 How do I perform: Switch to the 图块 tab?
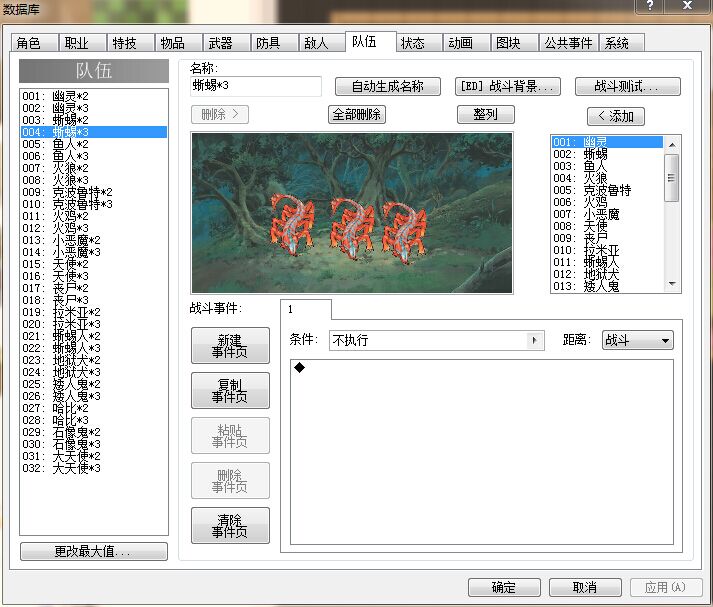coord(515,43)
